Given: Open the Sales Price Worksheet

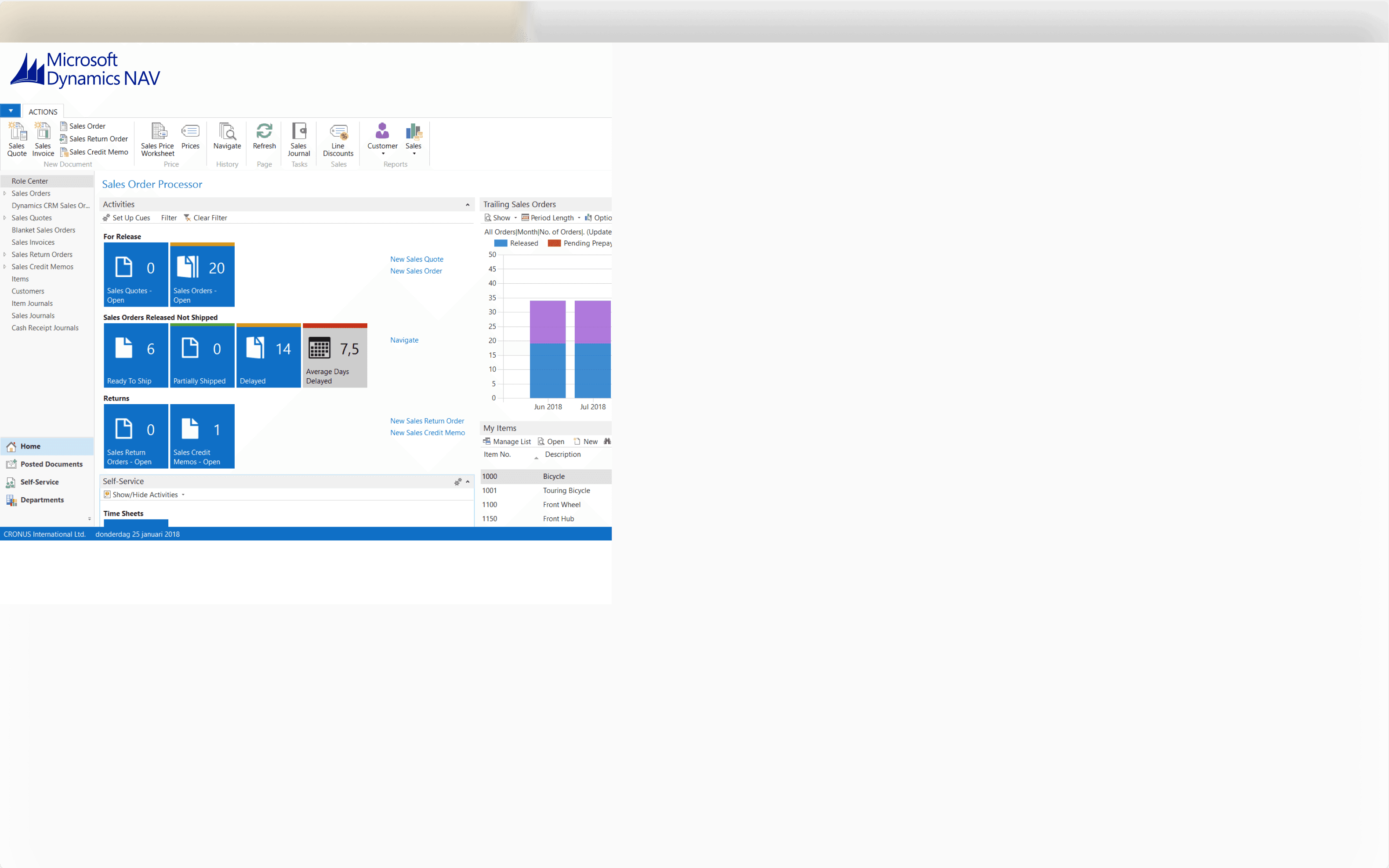Looking at the screenshot, I should tap(158, 140).
